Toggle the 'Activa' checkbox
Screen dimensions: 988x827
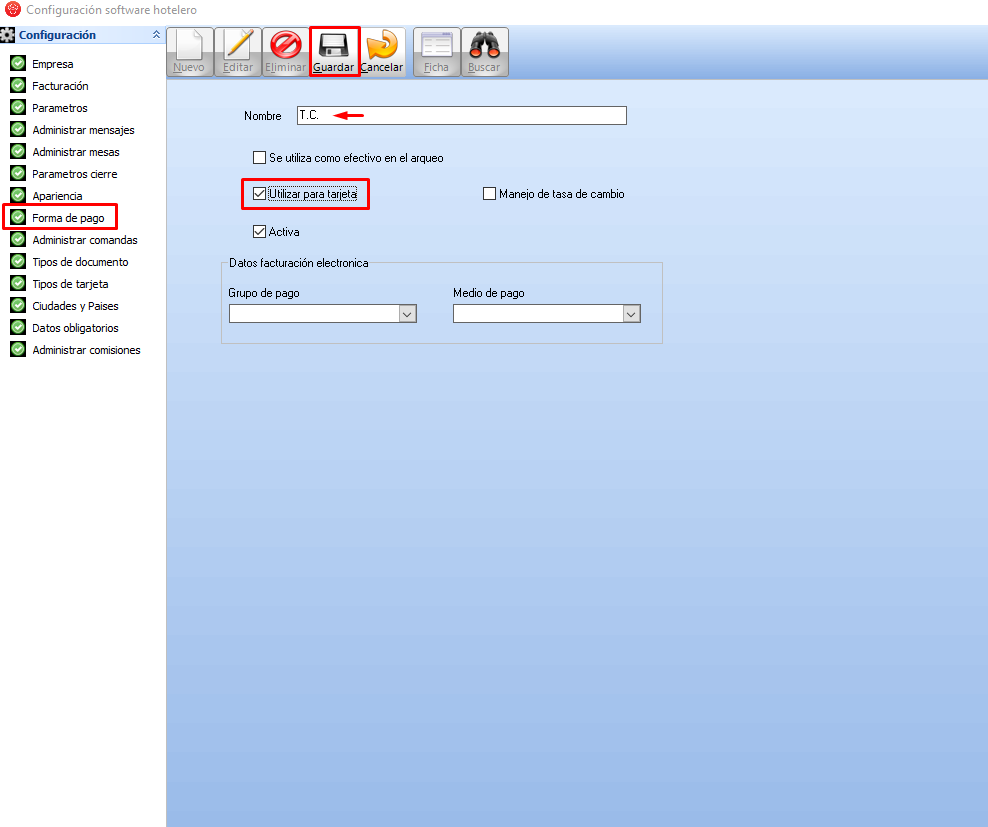(260, 232)
